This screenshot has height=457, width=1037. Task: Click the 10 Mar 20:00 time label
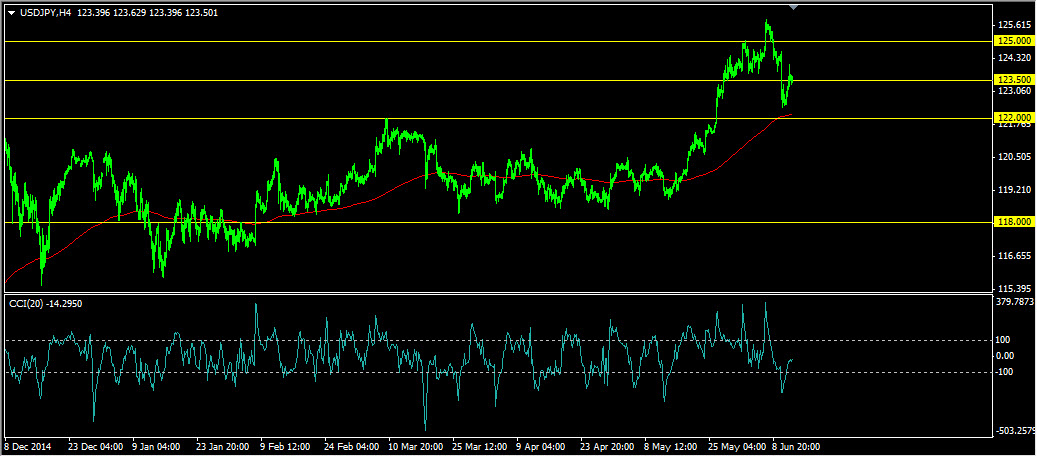pyautogui.click(x=415, y=446)
